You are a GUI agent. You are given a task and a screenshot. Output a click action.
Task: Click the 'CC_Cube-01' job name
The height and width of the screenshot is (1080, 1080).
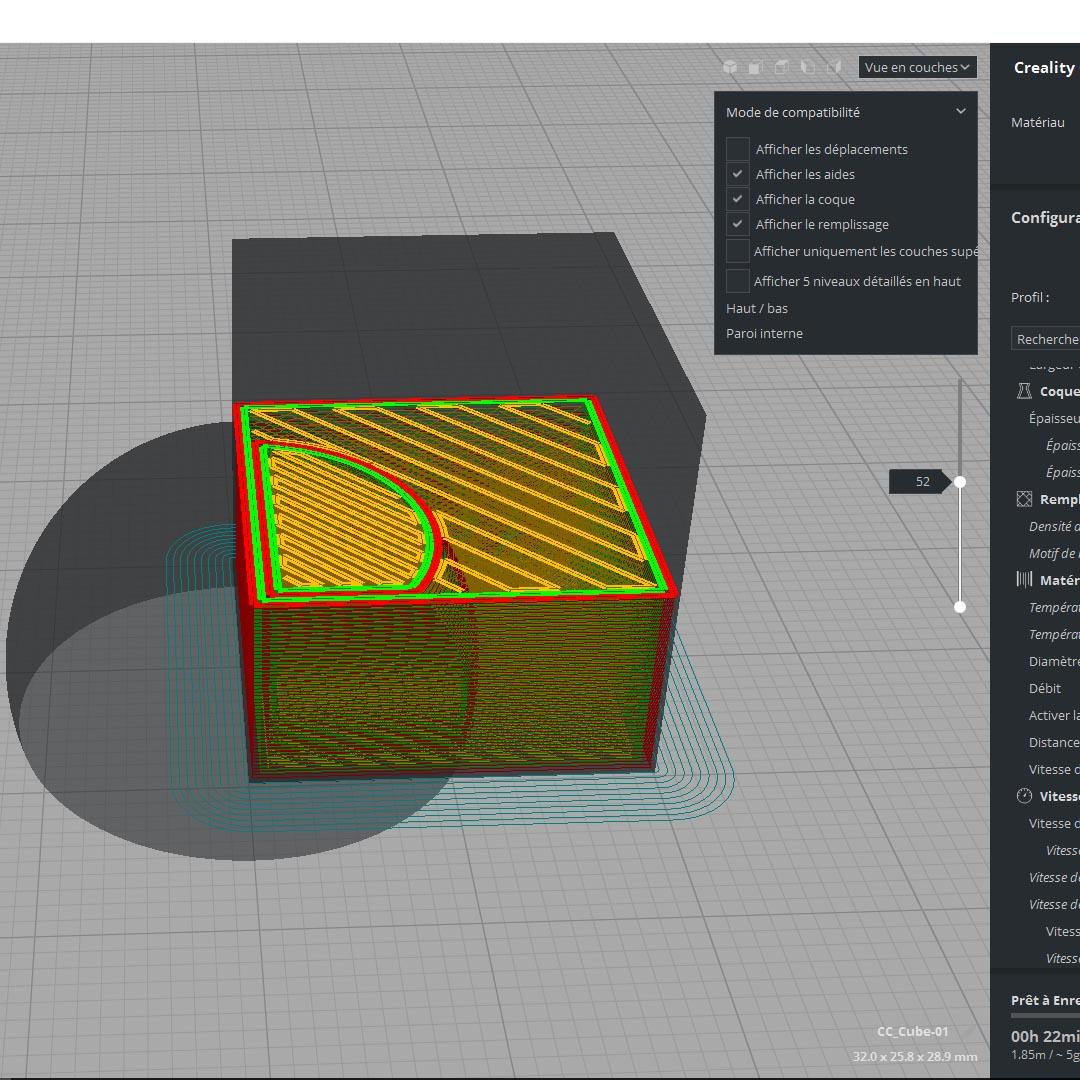913,1031
